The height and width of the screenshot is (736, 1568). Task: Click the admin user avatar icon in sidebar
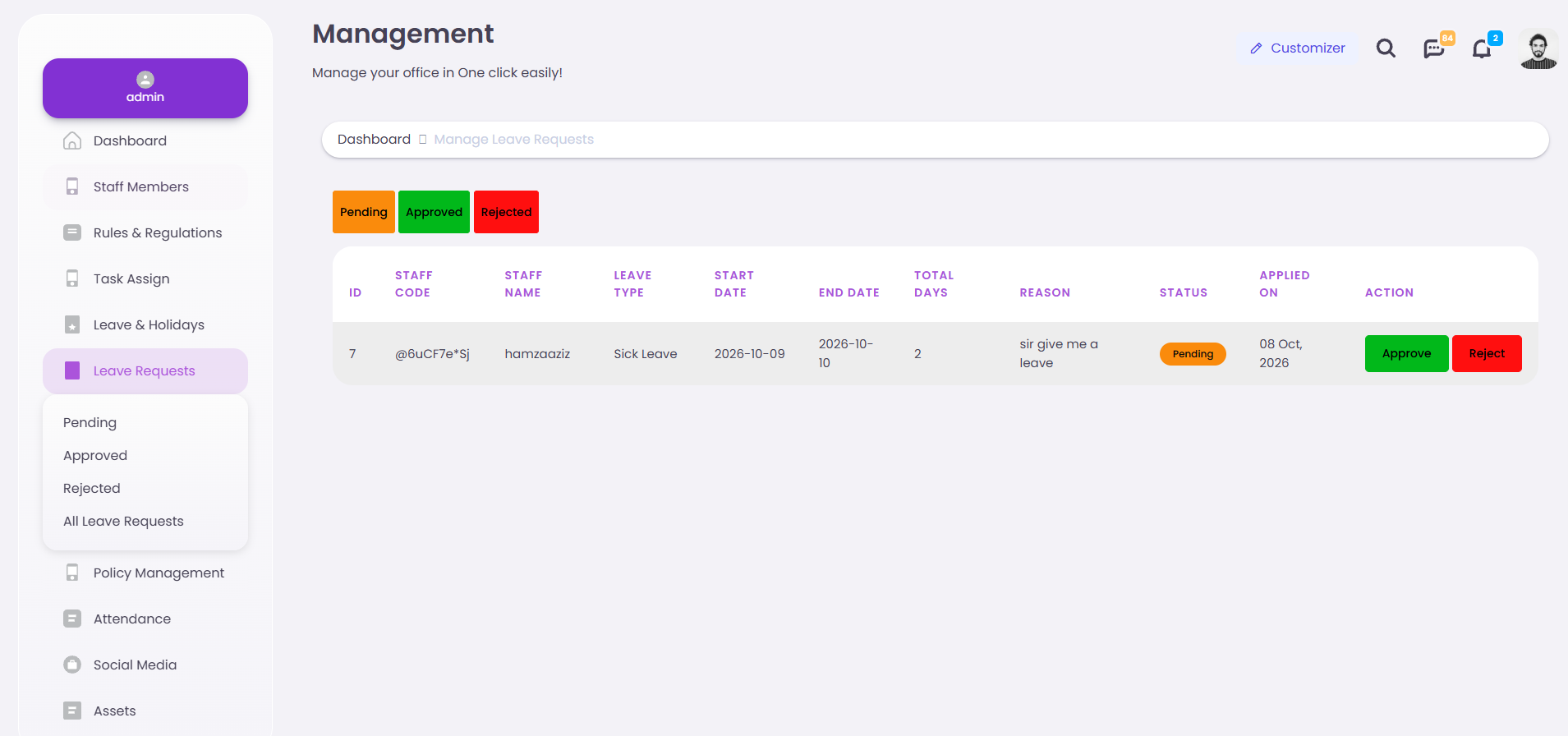pos(145,80)
